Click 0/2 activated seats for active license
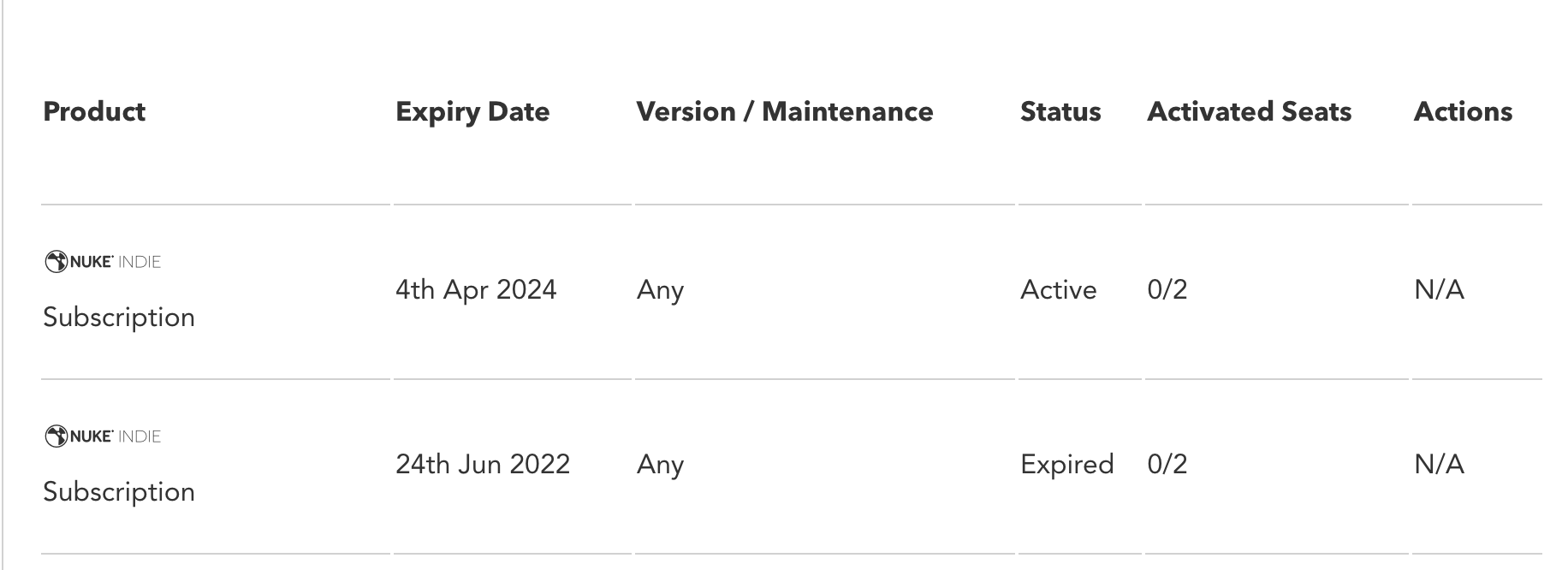This screenshot has width=1568, height=570. point(1167,290)
